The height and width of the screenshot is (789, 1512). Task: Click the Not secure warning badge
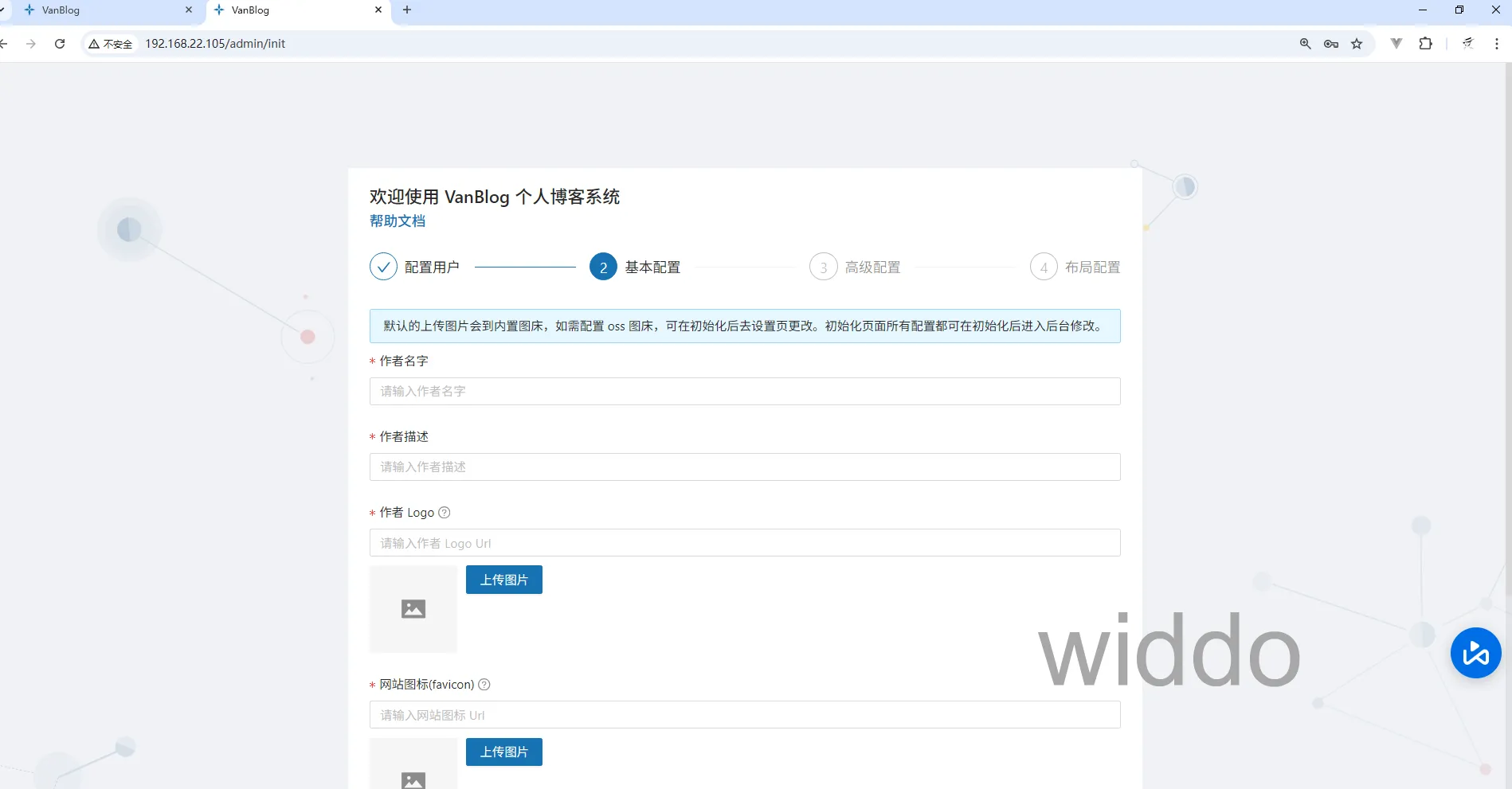click(x=111, y=44)
